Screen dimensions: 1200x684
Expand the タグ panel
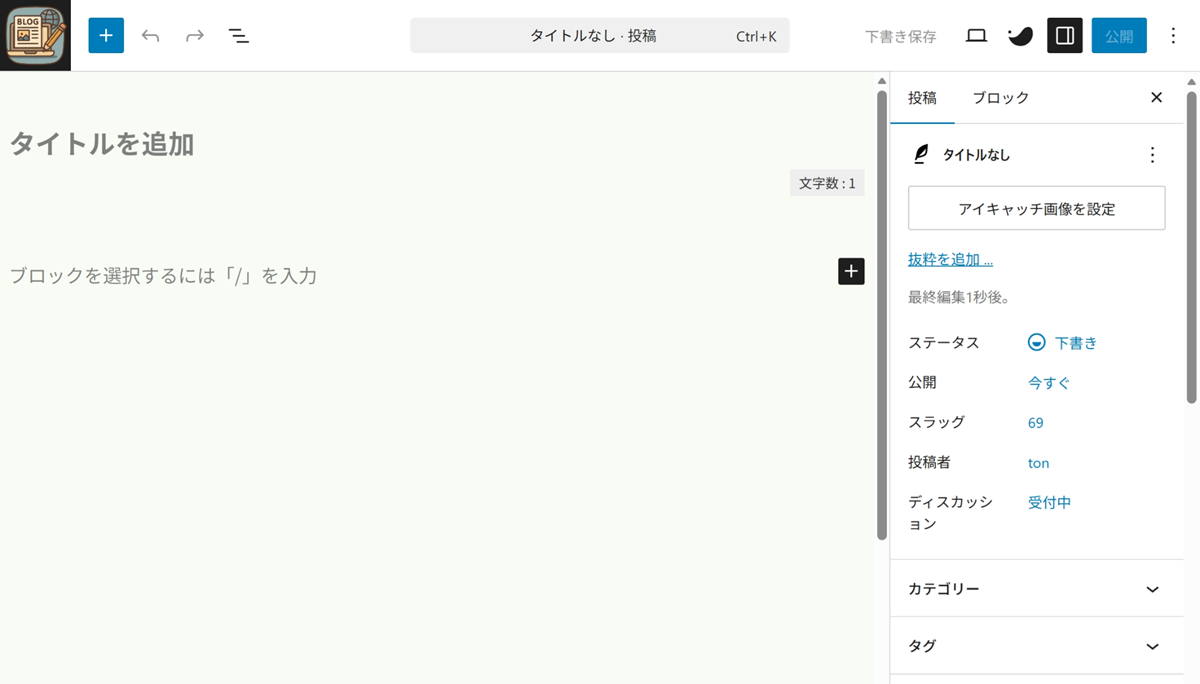point(1036,646)
